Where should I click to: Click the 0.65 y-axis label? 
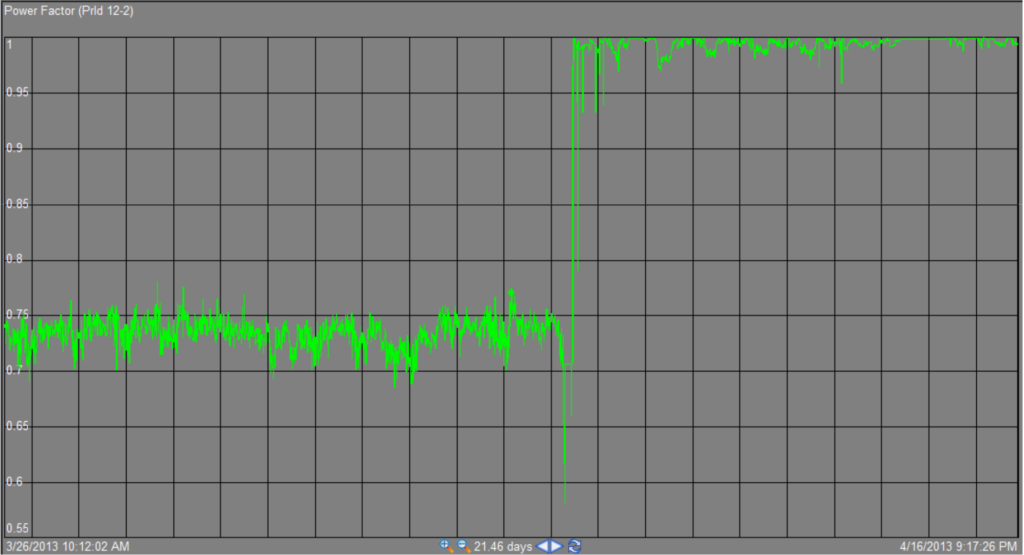[16, 426]
